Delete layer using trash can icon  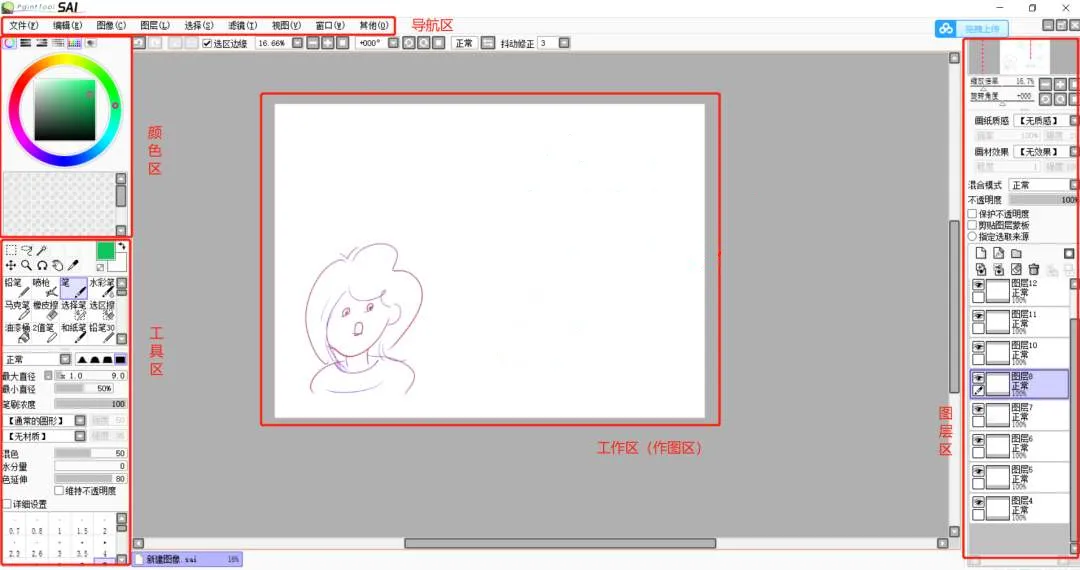point(1034,270)
